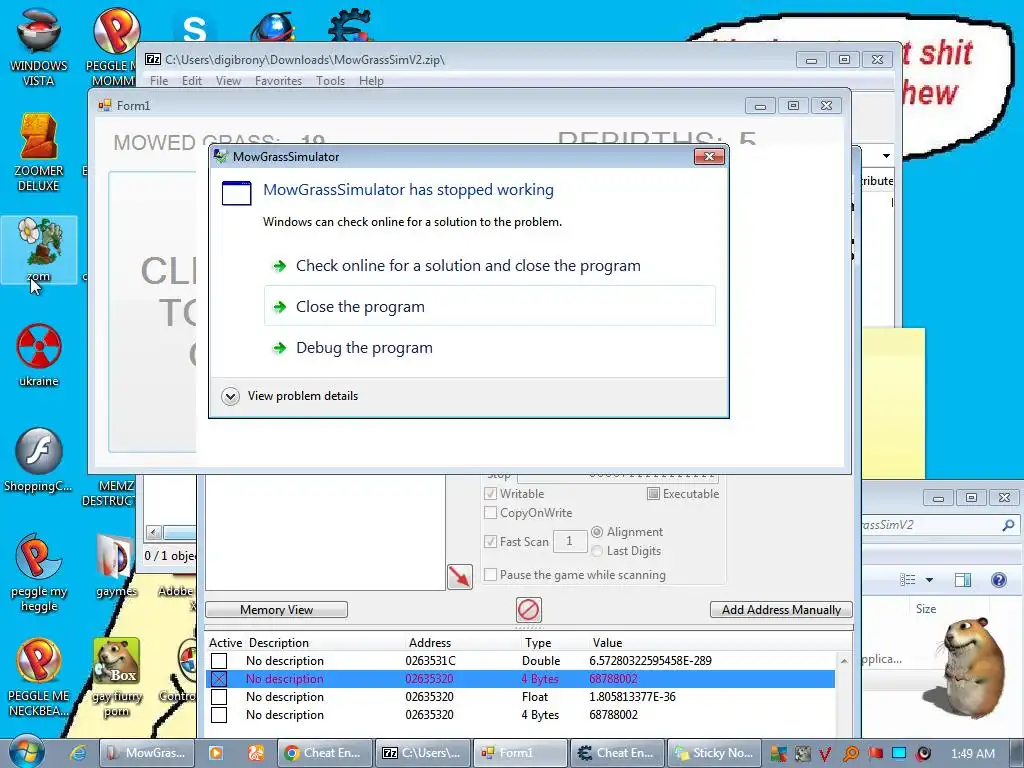Viewport: 1024px width, 768px height.
Task: Toggle the Executable checkbox
Action: tap(653, 494)
